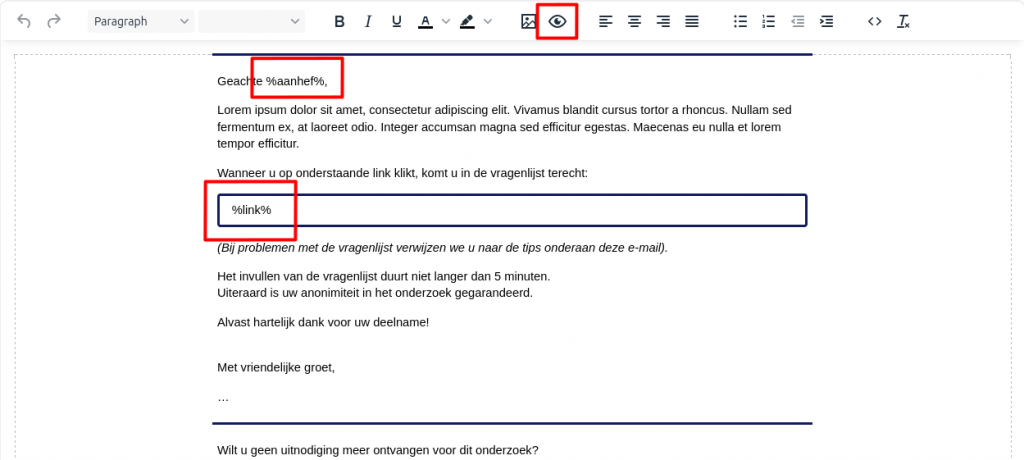Insert an image with toolbar icon
Image resolution: width=1024 pixels, height=460 pixels.
point(528,22)
